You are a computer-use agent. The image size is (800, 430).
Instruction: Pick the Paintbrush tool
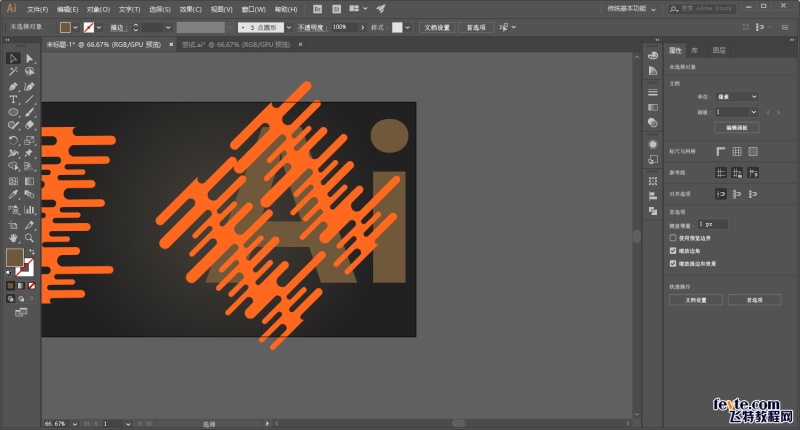30,112
